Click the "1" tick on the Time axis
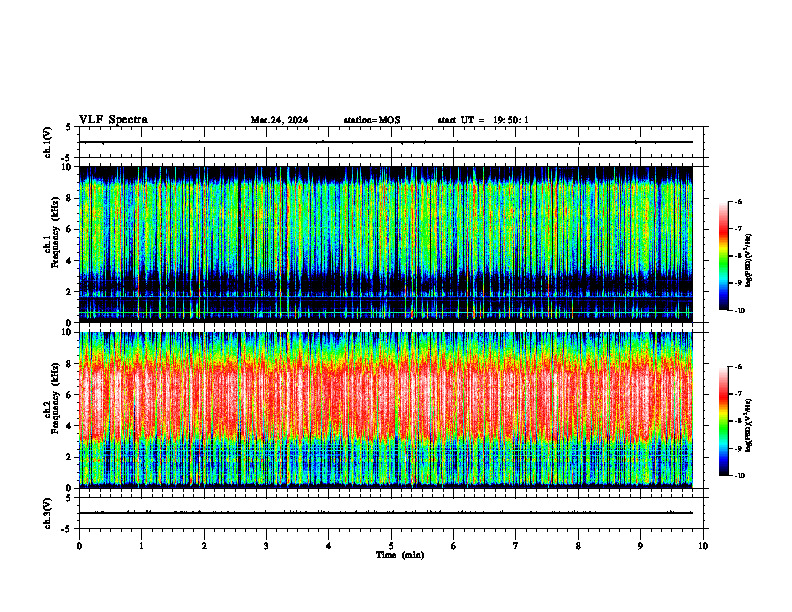The image size is (792, 612). tap(141, 546)
